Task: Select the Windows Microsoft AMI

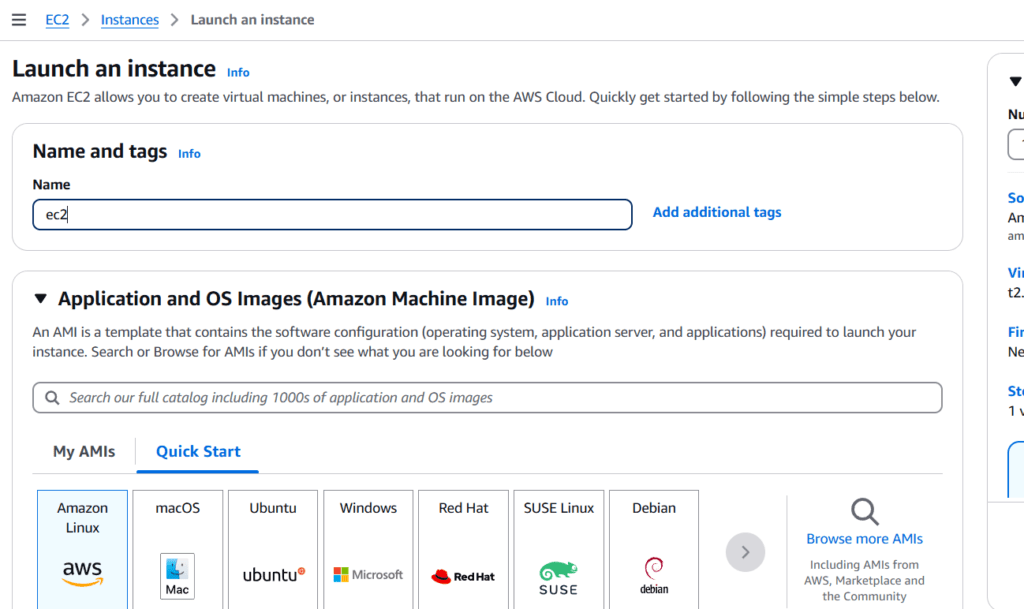Action: point(367,545)
